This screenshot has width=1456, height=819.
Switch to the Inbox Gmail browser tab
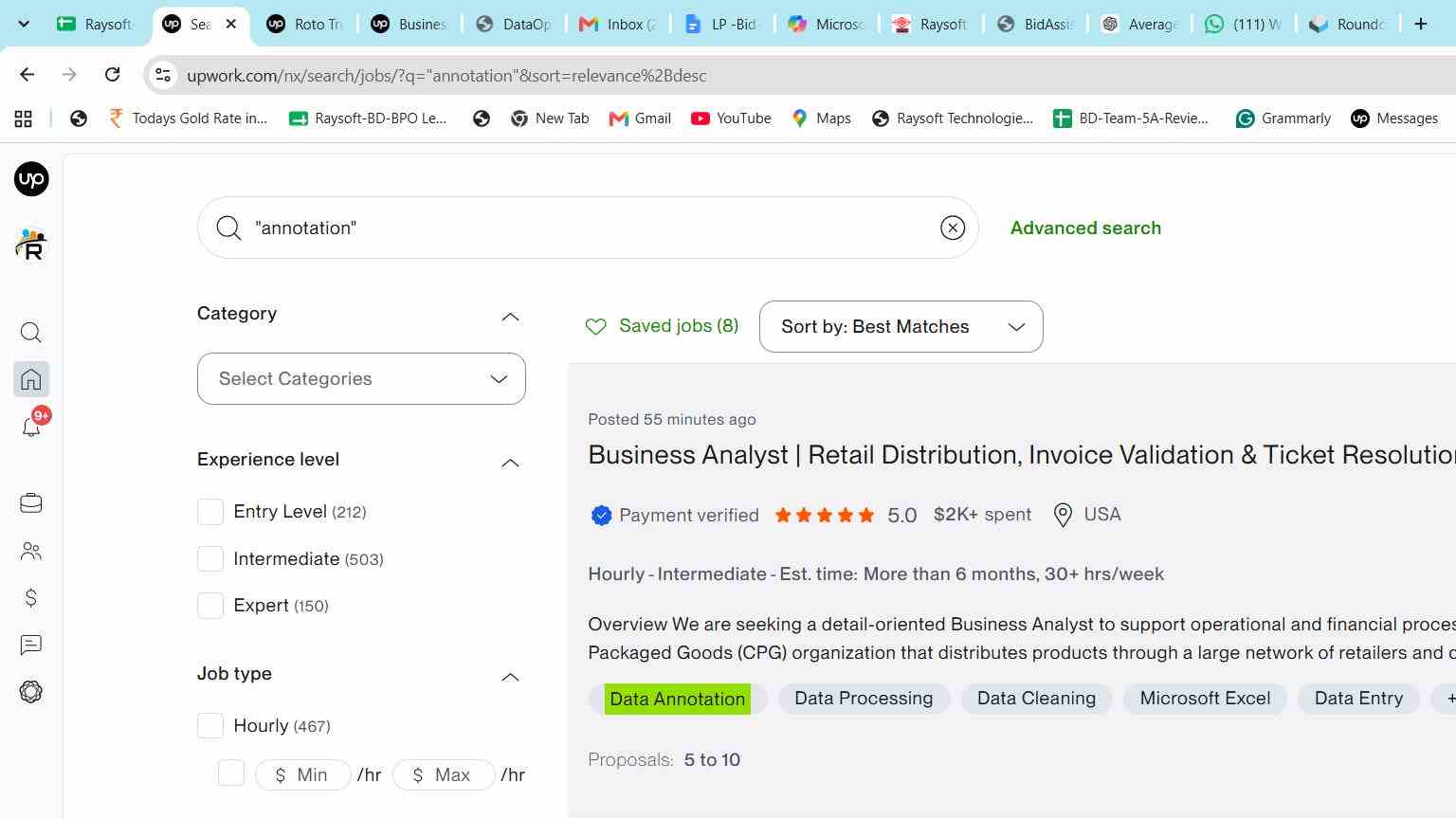point(616,25)
